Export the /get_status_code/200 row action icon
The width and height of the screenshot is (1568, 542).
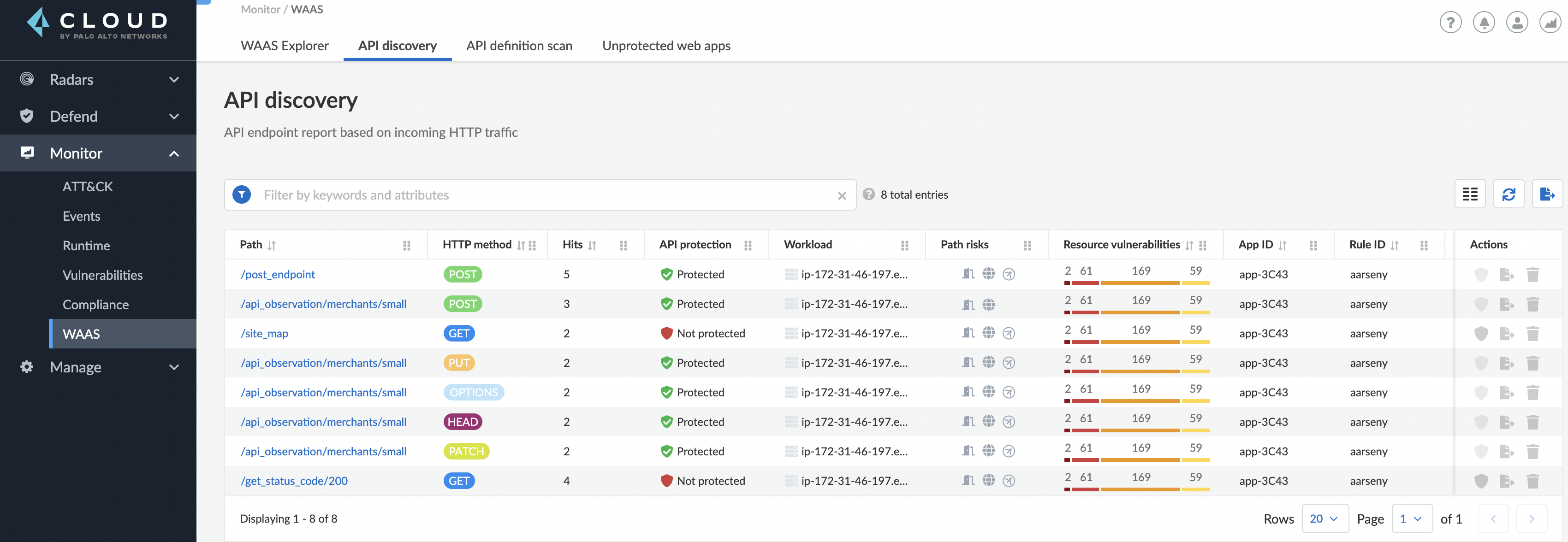pyautogui.click(x=1507, y=481)
